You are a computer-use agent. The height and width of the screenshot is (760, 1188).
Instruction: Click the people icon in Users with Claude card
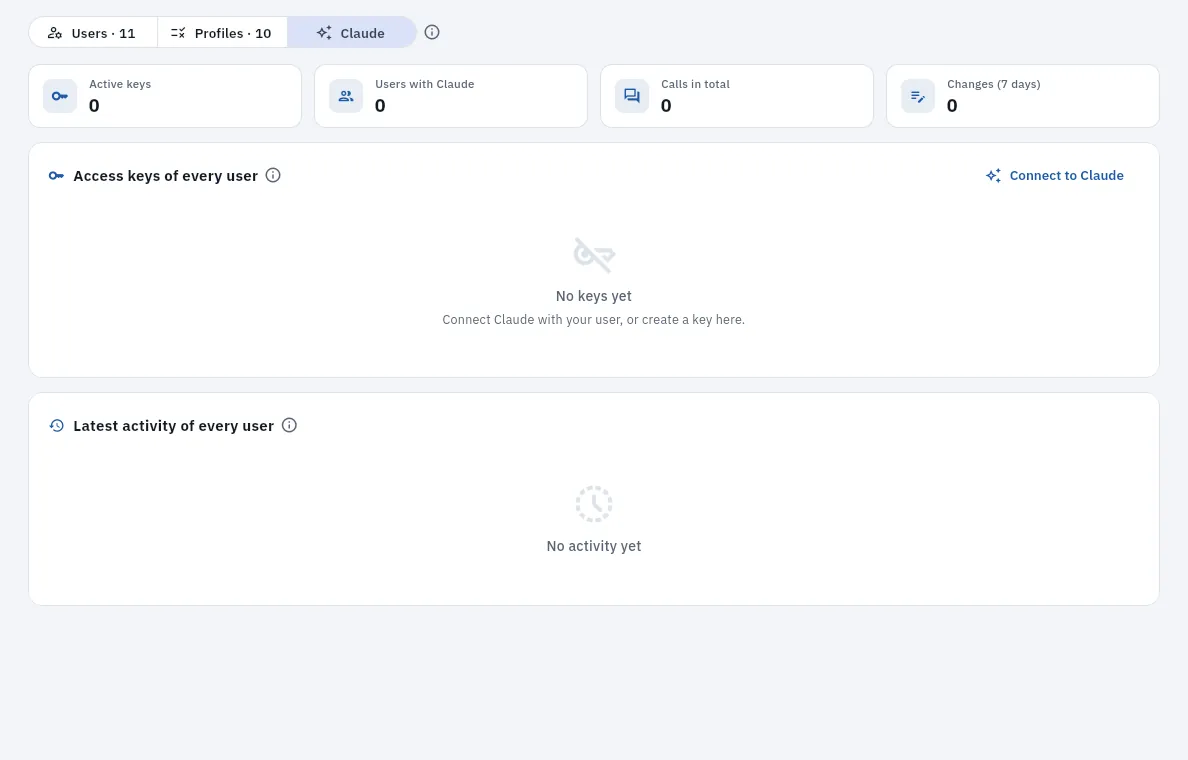point(345,96)
